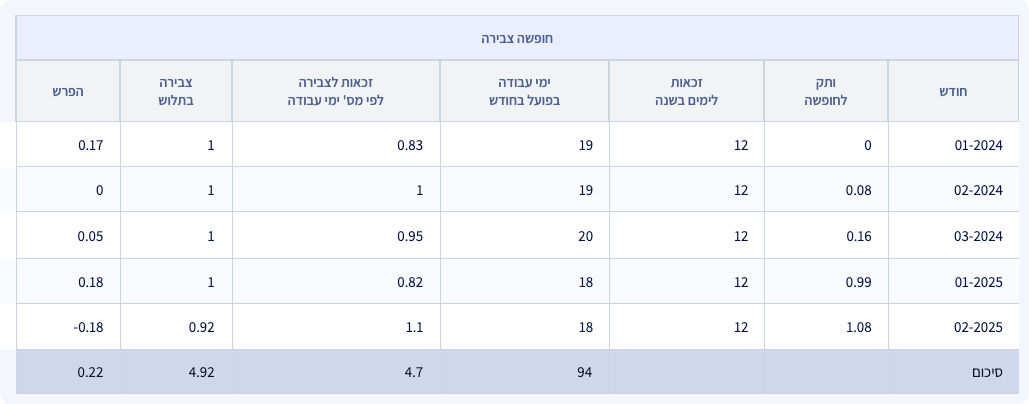Click the צבירה בתלוש column header

tap(176, 91)
